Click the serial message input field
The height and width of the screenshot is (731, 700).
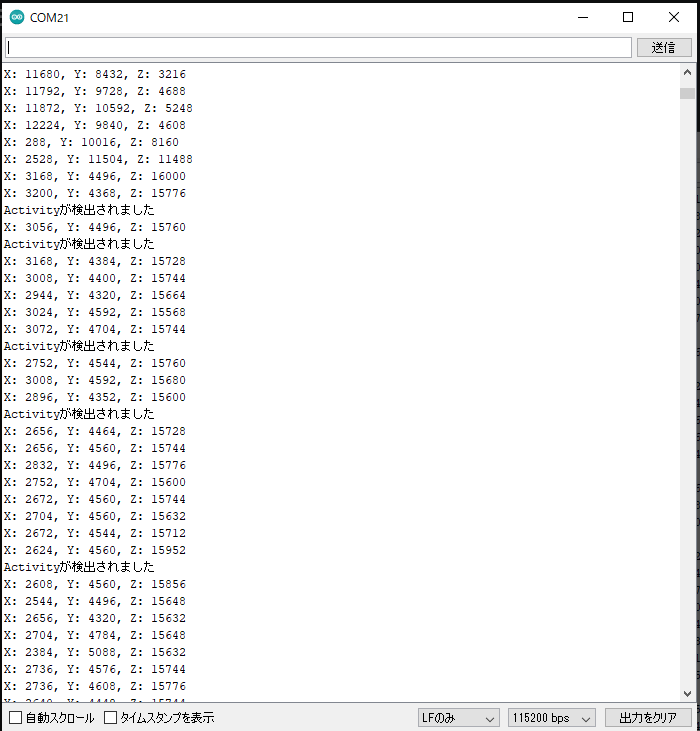coord(318,48)
